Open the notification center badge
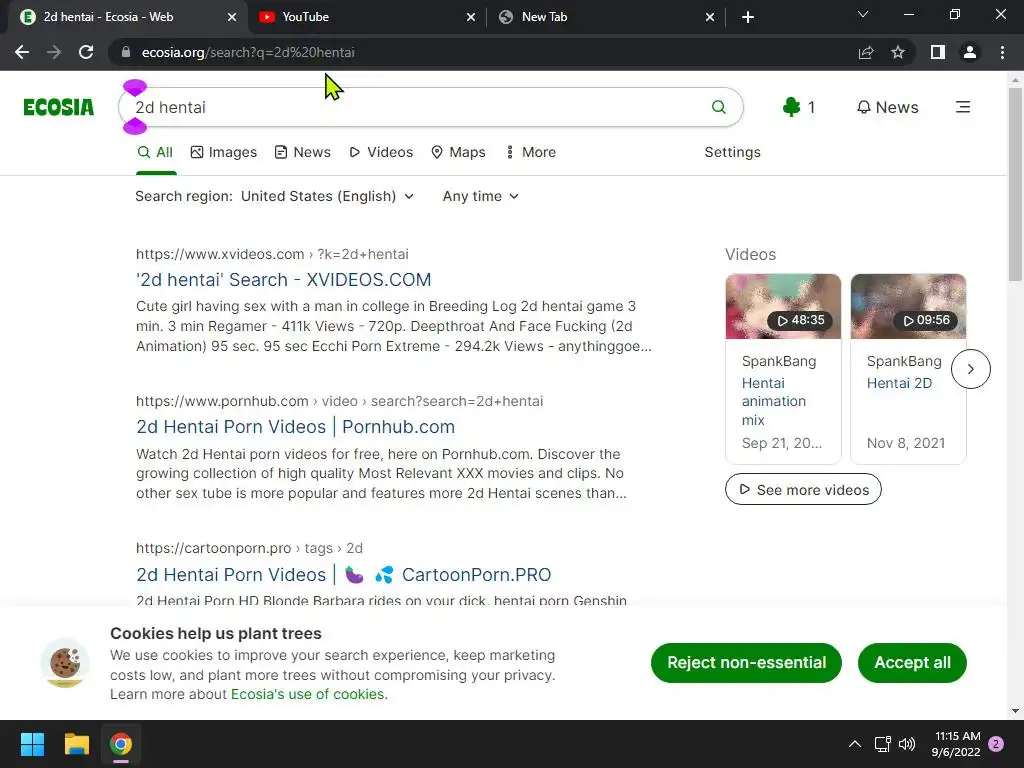The image size is (1024, 768). pyautogui.click(x=996, y=744)
